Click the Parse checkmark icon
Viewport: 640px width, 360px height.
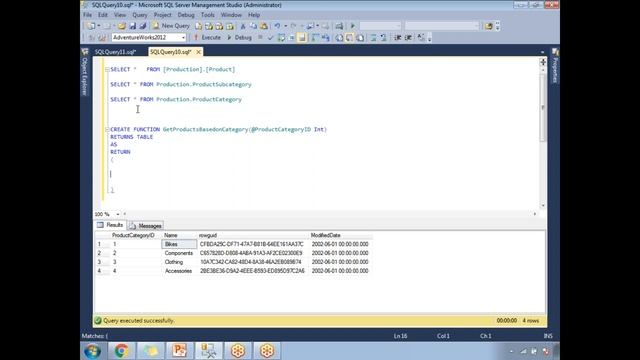[270, 38]
